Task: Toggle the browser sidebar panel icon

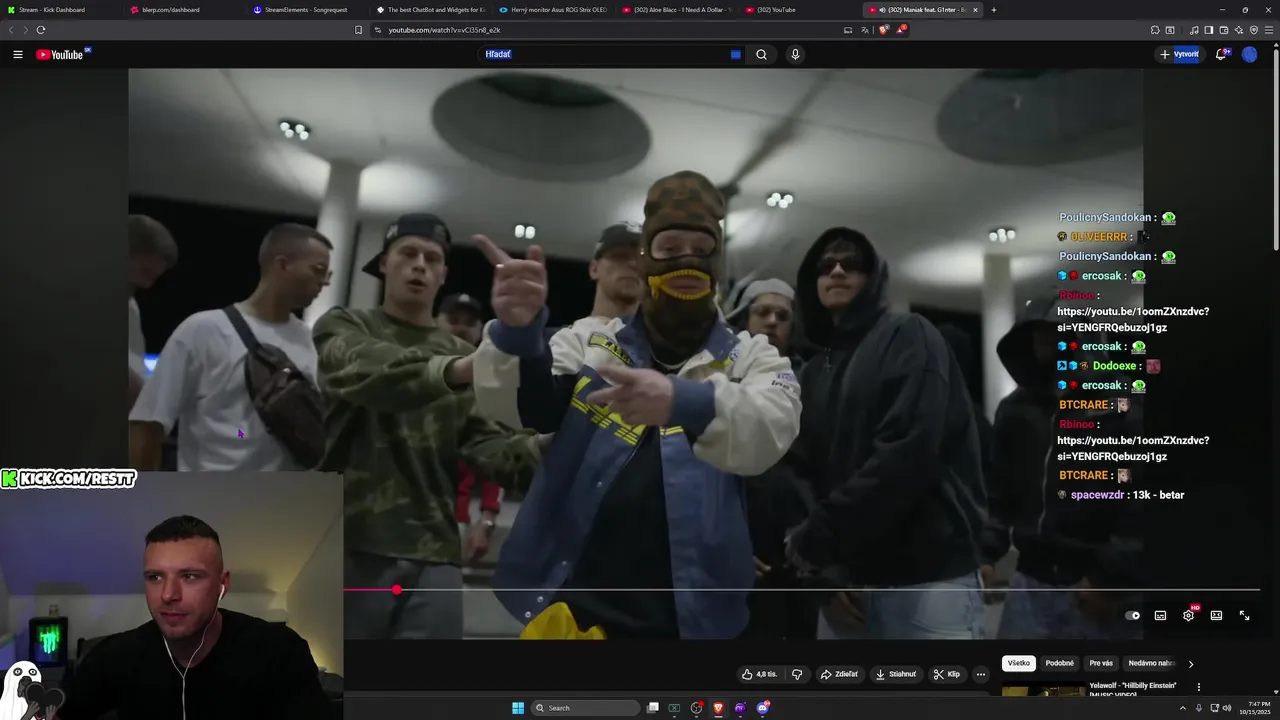Action: click(1209, 30)
